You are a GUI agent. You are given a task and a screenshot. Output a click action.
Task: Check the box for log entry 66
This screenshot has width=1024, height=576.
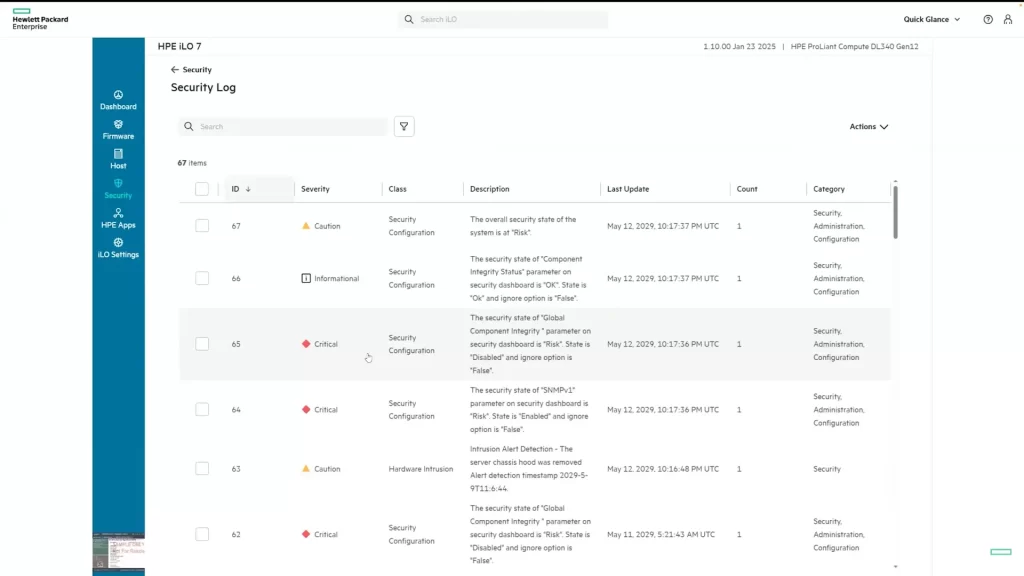pyautogui.click(x=202, y=278)
